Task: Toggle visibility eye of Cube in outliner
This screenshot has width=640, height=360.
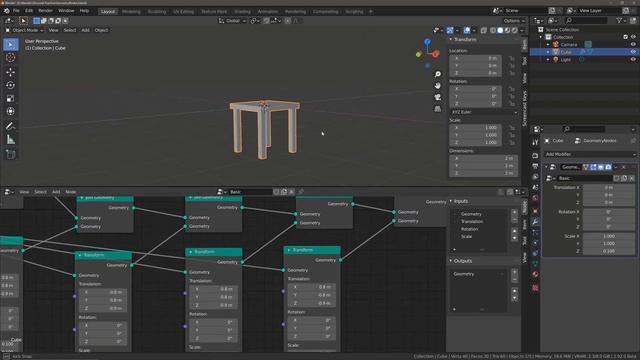Action: pyautogui.click(x=633, y=52)
